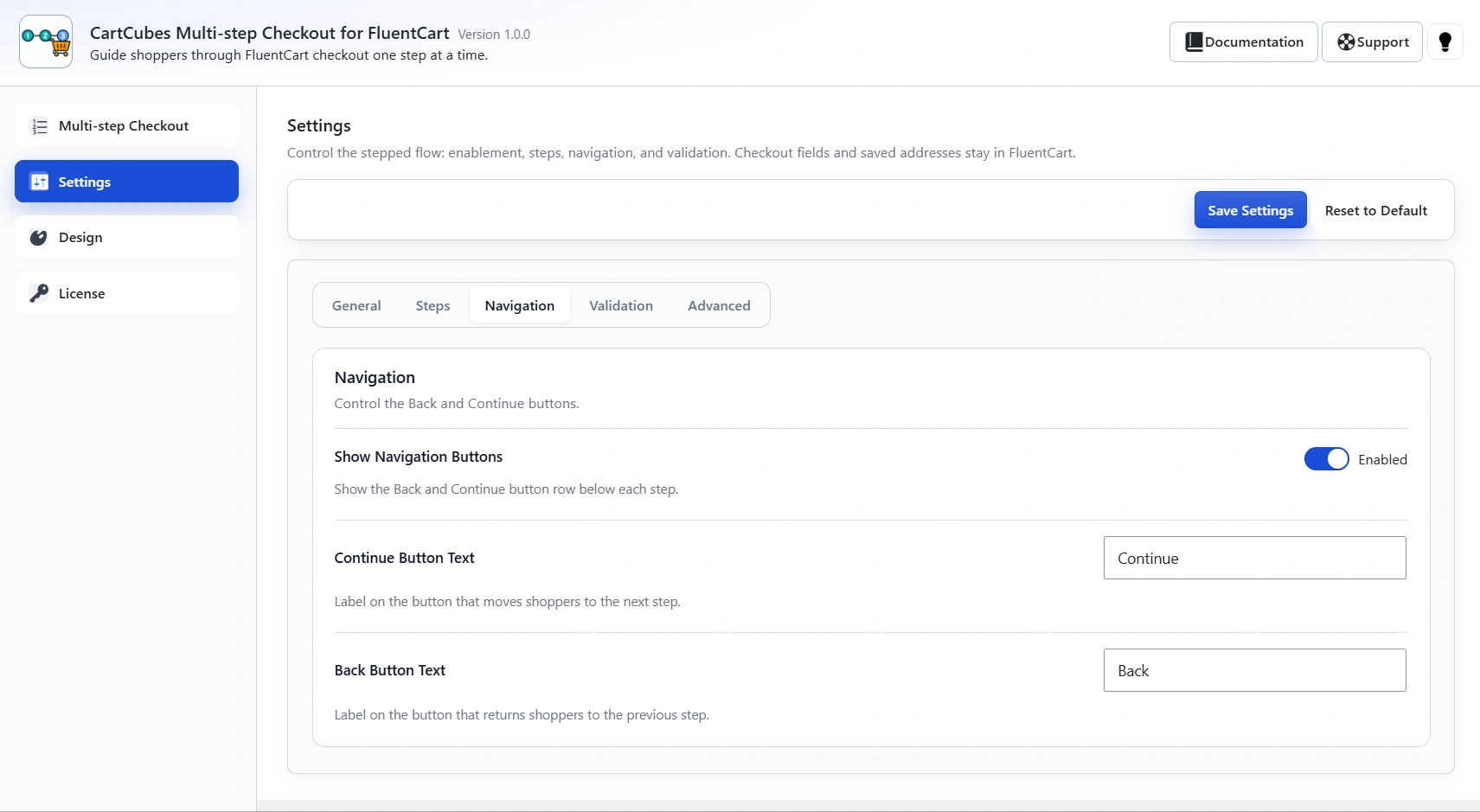Viewport: 1480px width, 812px height.
Task: Click the lightbulb icon button
Action: click(x=1445, y=42)
